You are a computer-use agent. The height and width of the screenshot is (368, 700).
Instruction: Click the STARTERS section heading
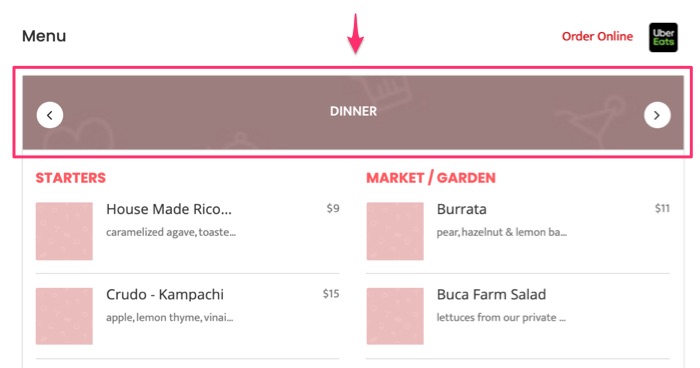(71, 178)
